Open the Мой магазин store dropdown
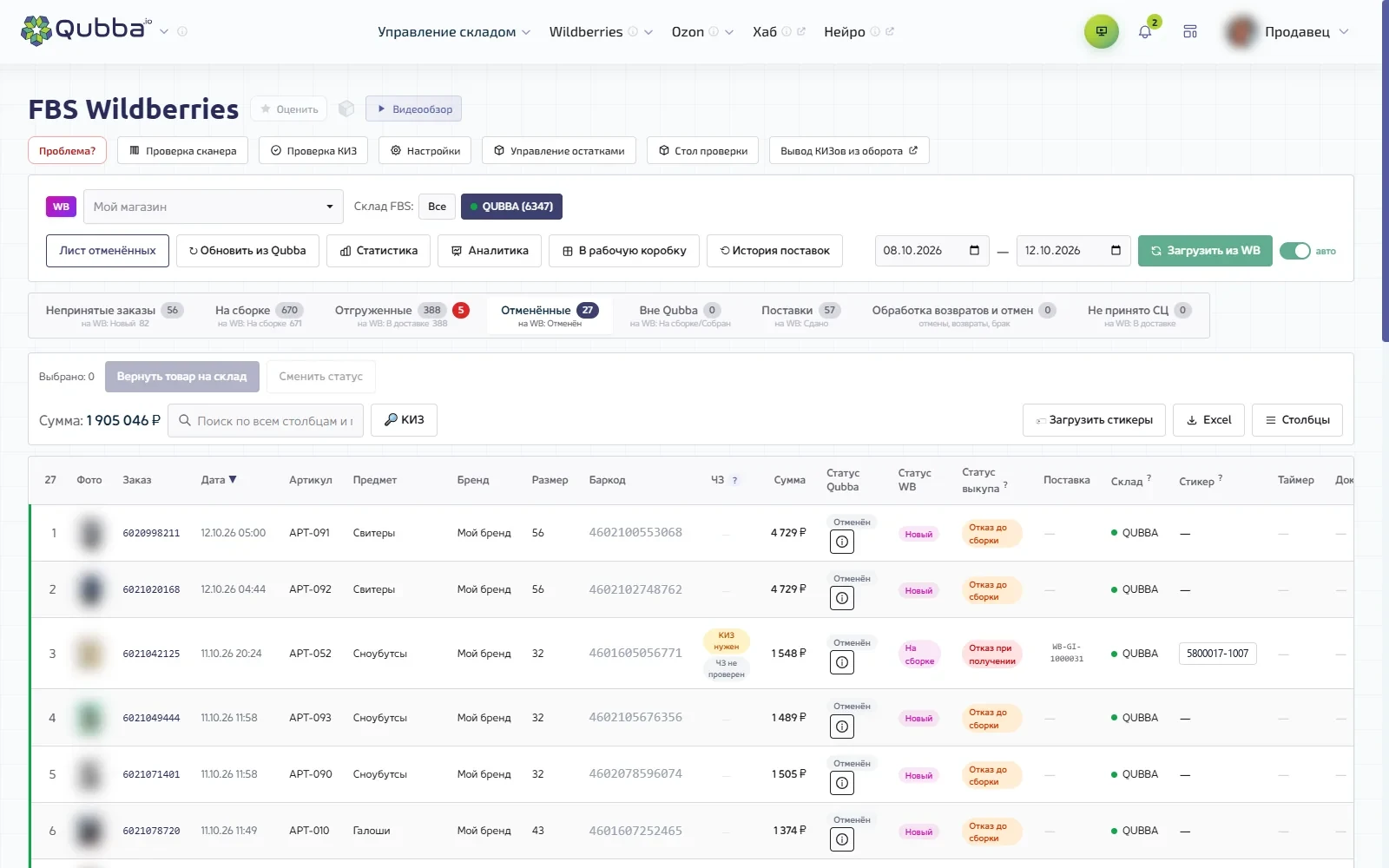Image resolution: width=1389 pixels, height=868 pixels. pyautogui.click(x=214, y=207)
